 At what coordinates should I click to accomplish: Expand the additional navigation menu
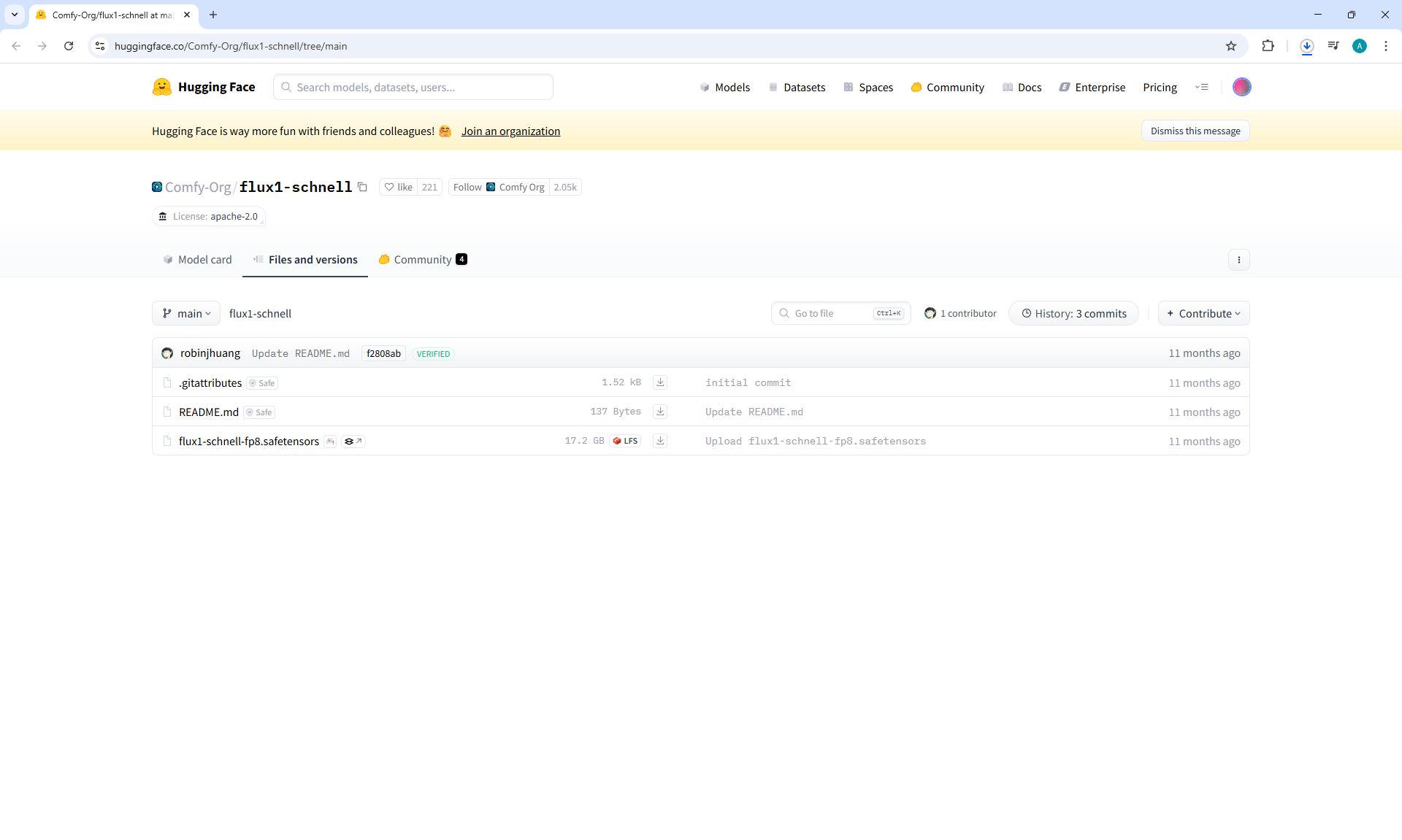click(1201, 87)
